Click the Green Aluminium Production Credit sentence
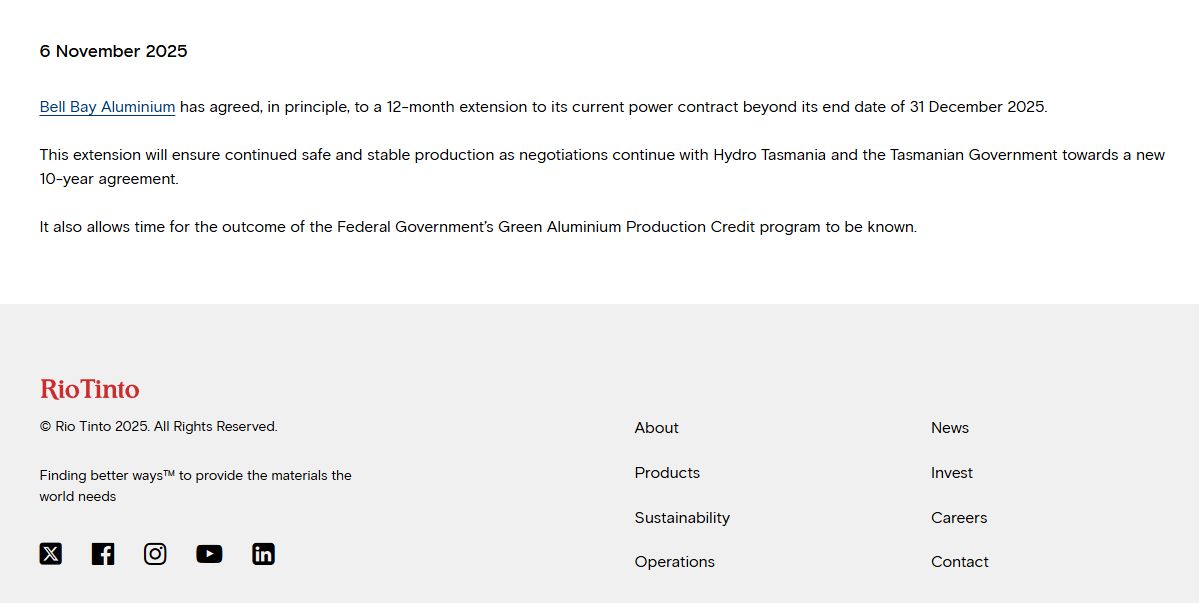The width and height of the screenshot is (1199, 603). tap(478, 227)
